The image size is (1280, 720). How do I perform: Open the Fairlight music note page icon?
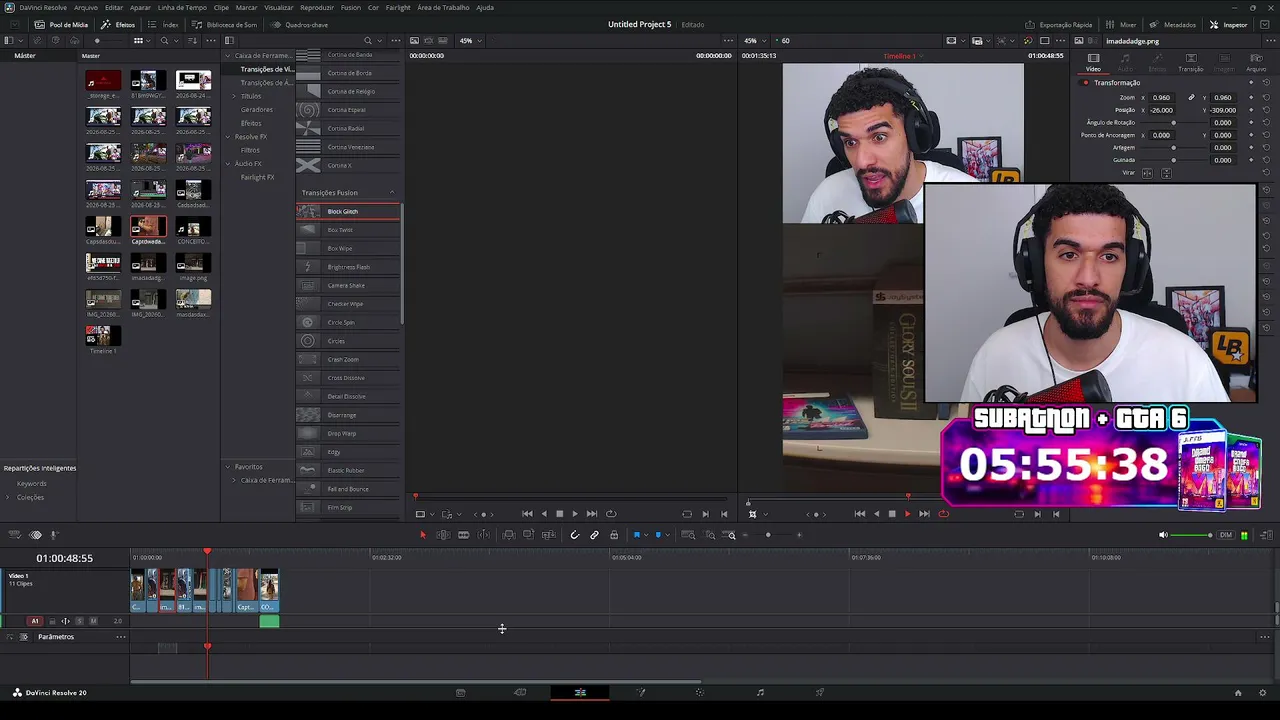pos(760,692)
